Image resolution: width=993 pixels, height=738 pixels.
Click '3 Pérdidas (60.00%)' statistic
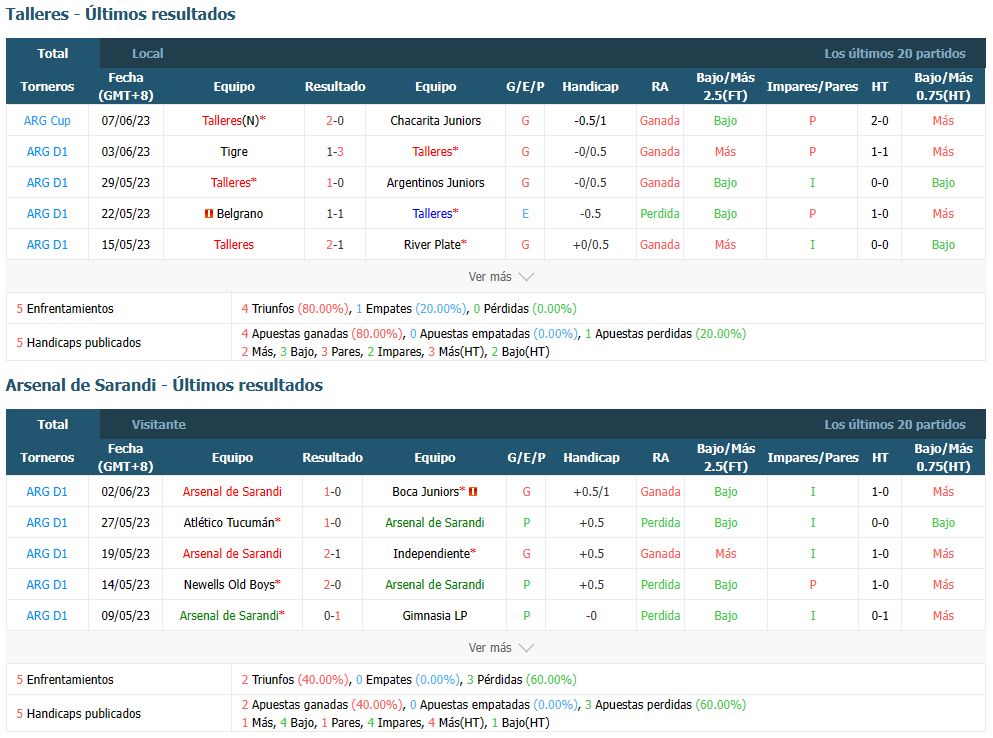(522, 680)
